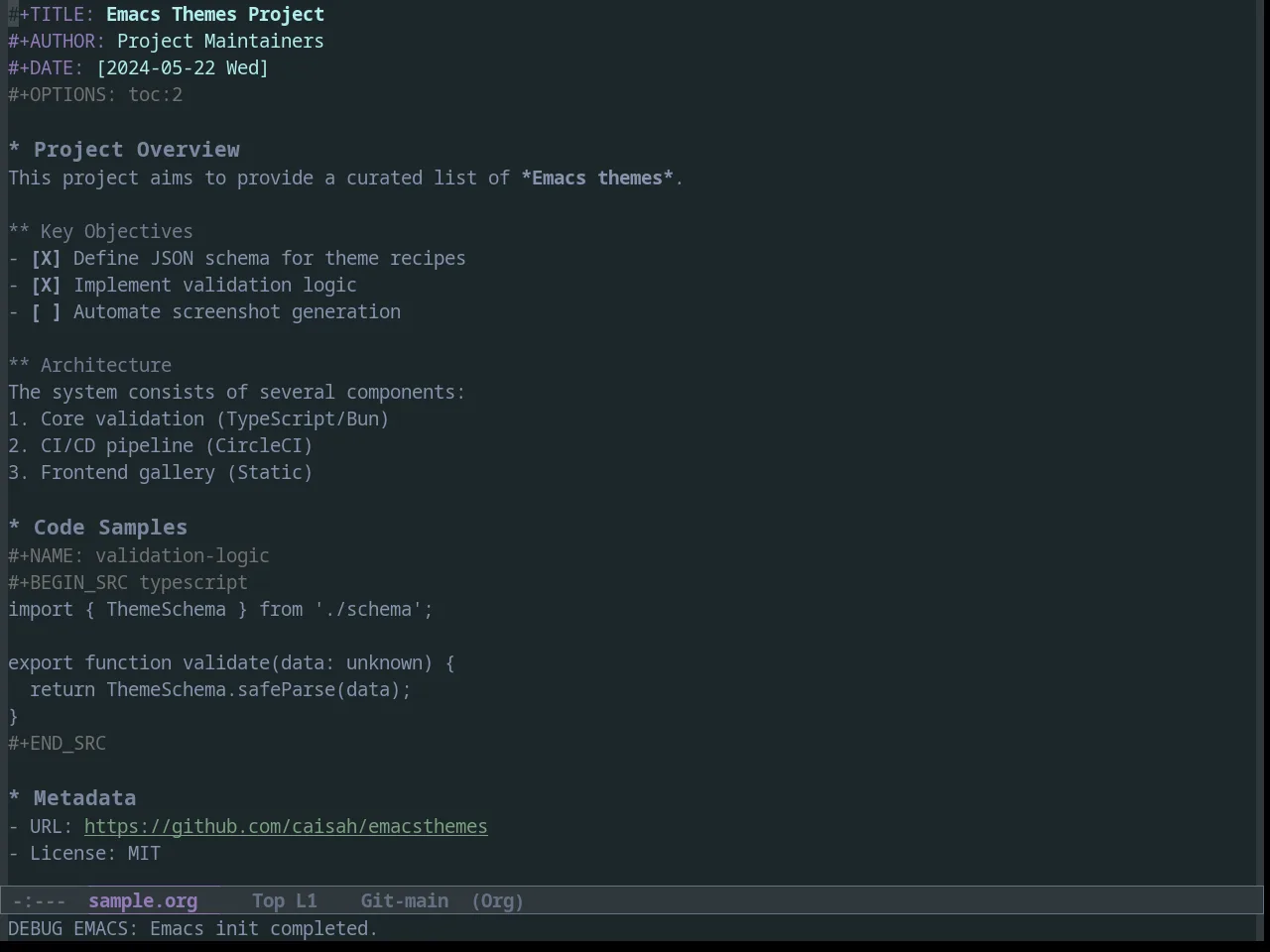Click the #+END_SRC line
The width and height of the screenshot is (1270, 952).
(58, 744)
